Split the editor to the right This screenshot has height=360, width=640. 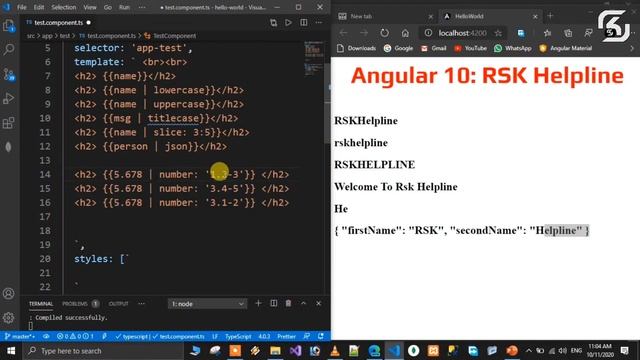(304, 23)
